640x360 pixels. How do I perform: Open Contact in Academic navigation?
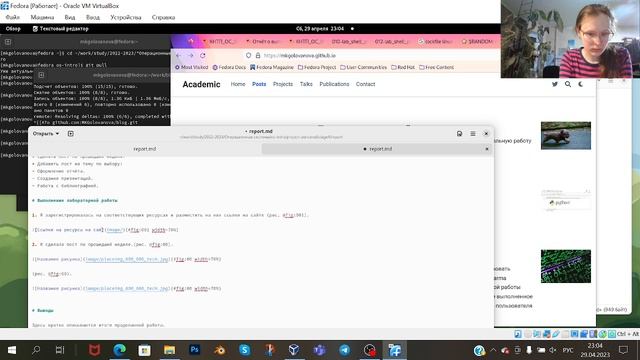(x=365, y=84)
